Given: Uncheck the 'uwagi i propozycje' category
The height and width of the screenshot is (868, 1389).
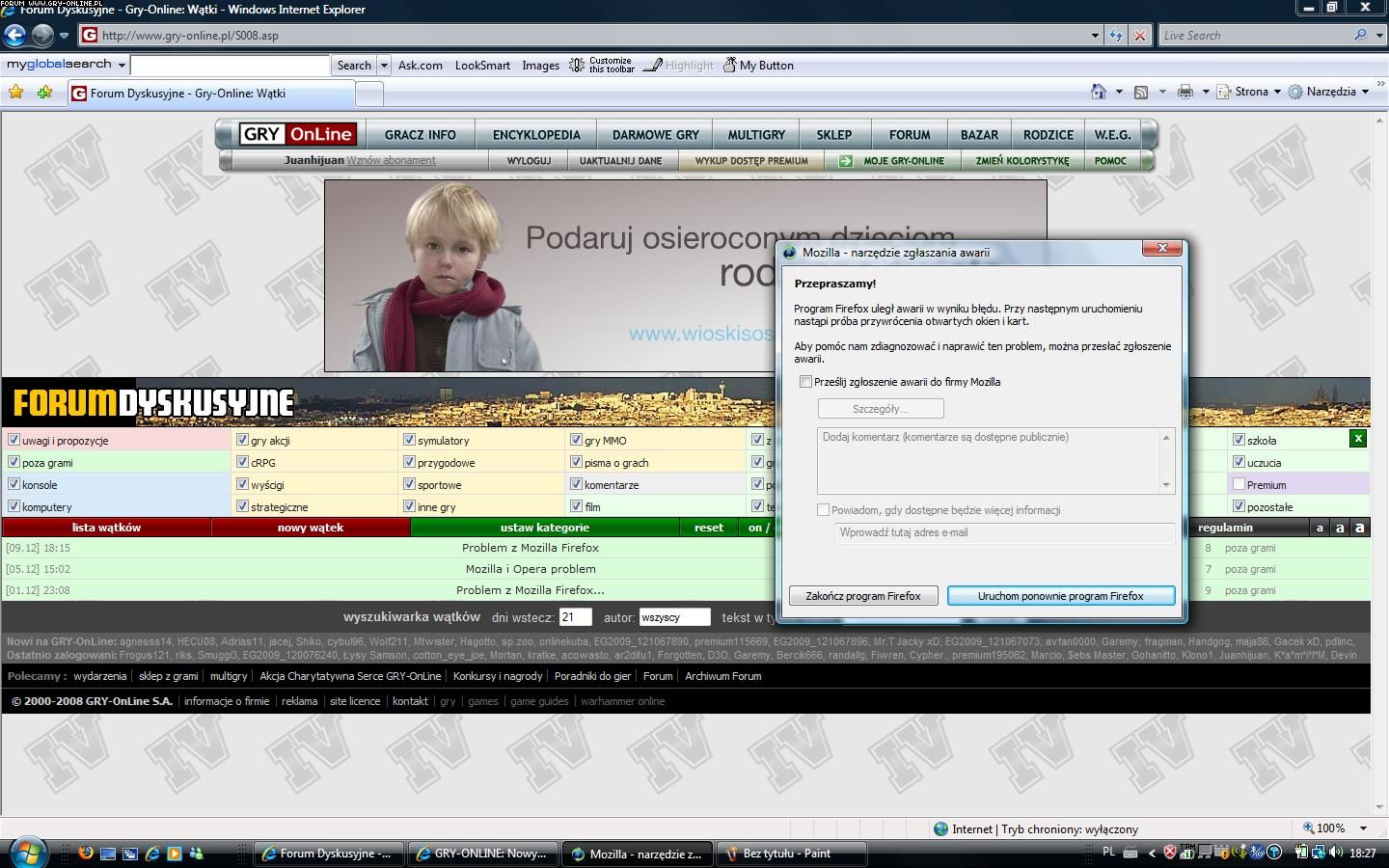Looking at the screenshot, I should coord(14,440).
